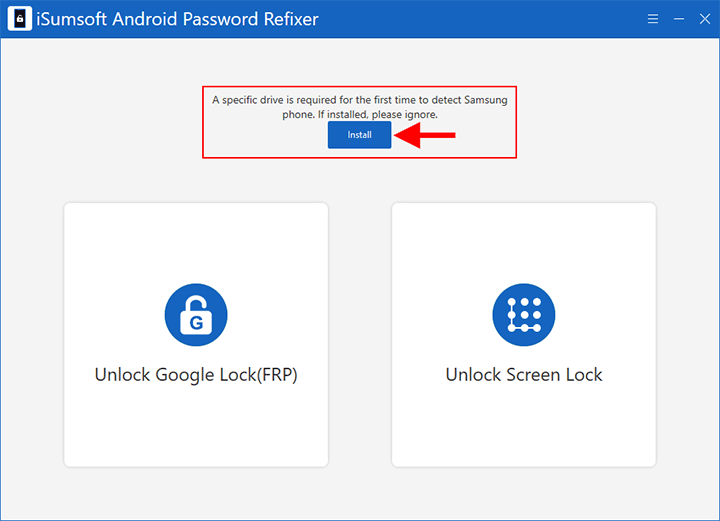Viewport: 720px width, 521px height.
Task: Click the Google padlock icon
Action: pos(196,315)
